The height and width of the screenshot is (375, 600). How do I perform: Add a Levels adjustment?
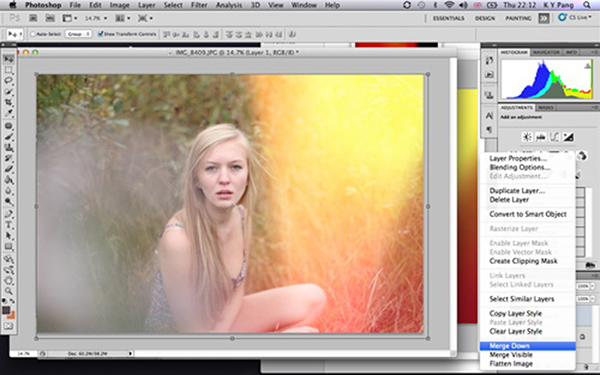tap(541, 137)
